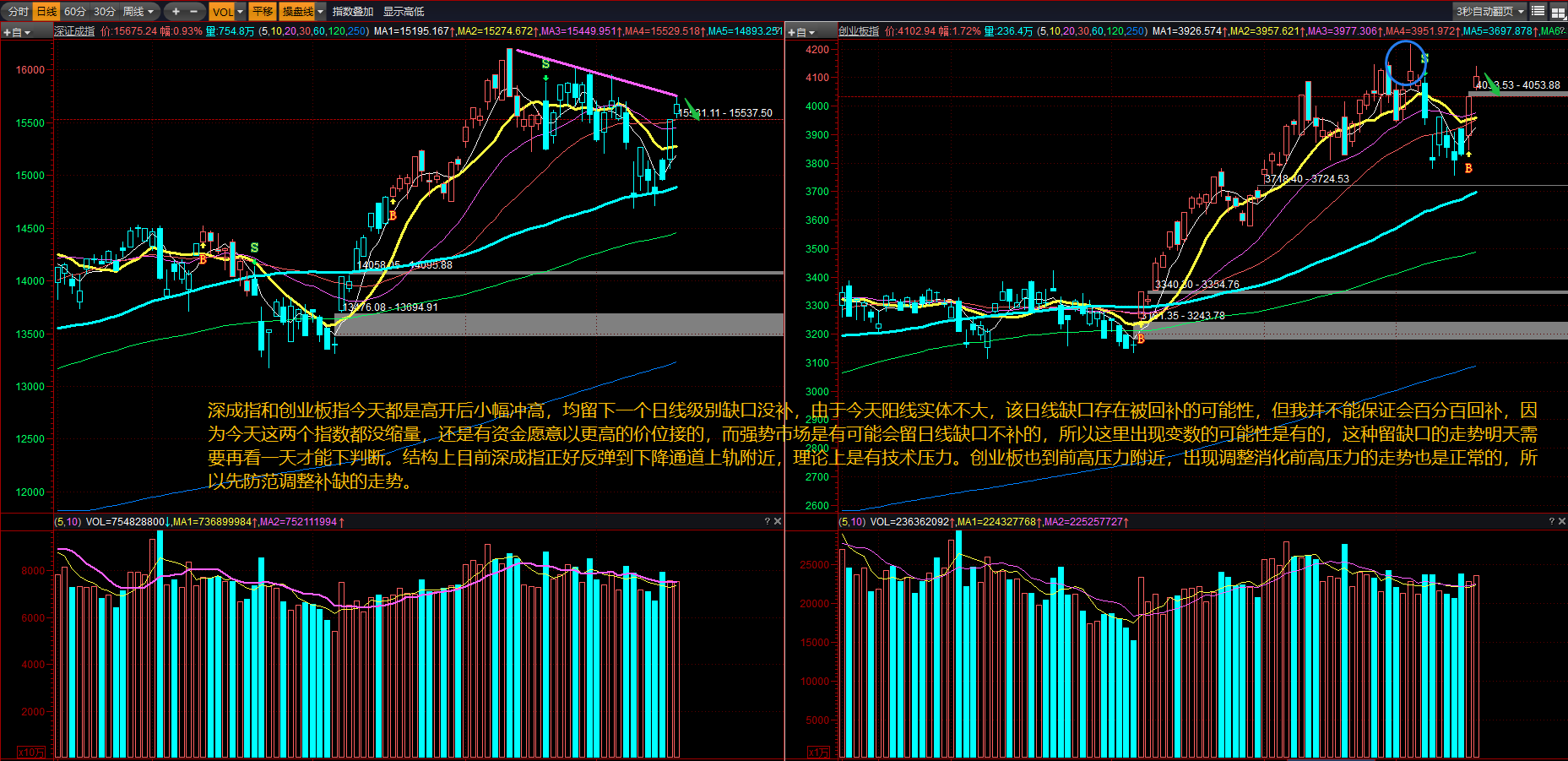Image resolution: width=1568 pixels, height=761 pixels.
Task: Click the 3718.40 - 3724.53 gap label
Action: click(1306, 179)
